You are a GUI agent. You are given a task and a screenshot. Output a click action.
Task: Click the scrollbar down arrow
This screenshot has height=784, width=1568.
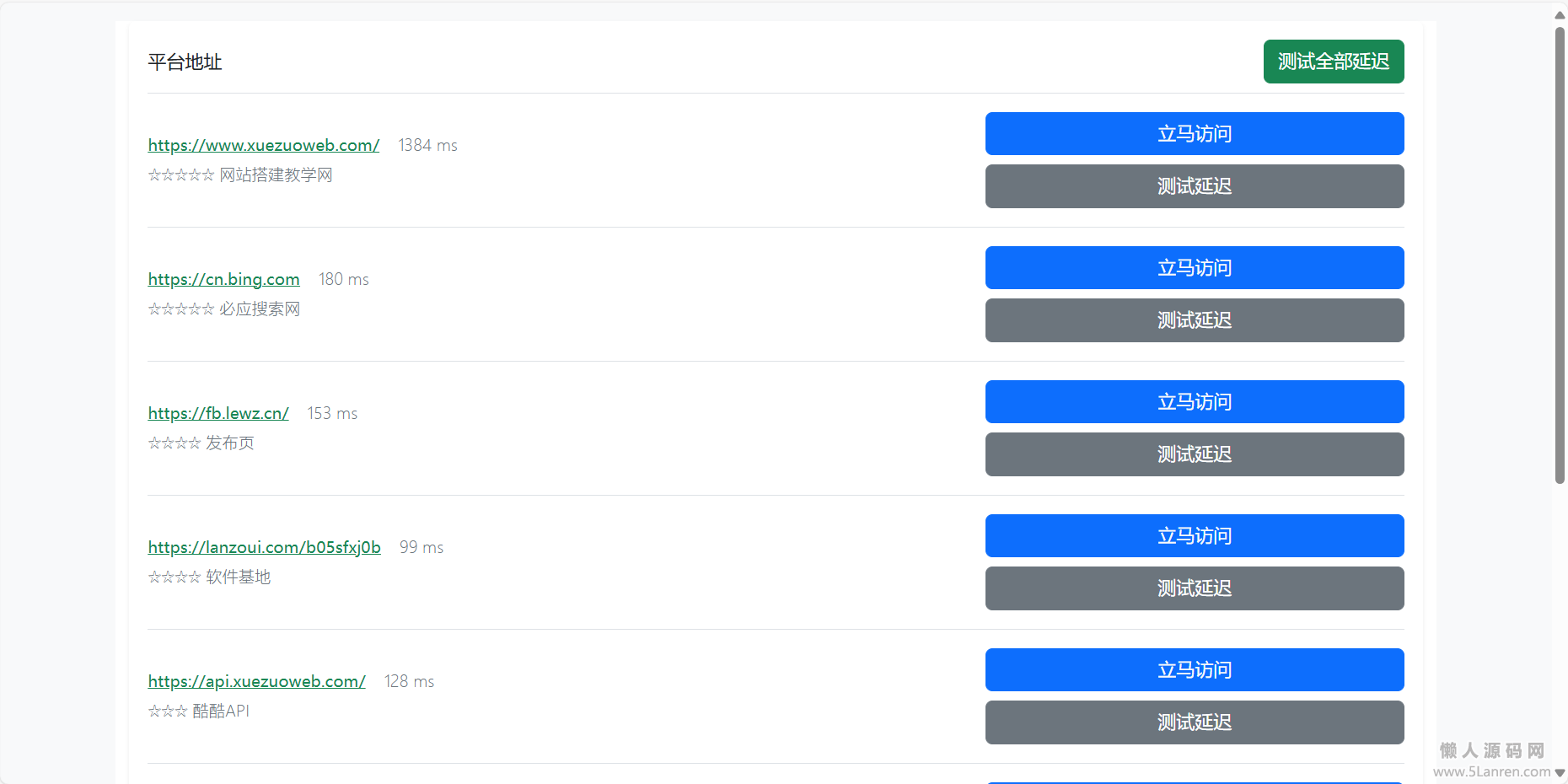point(1560,772)
